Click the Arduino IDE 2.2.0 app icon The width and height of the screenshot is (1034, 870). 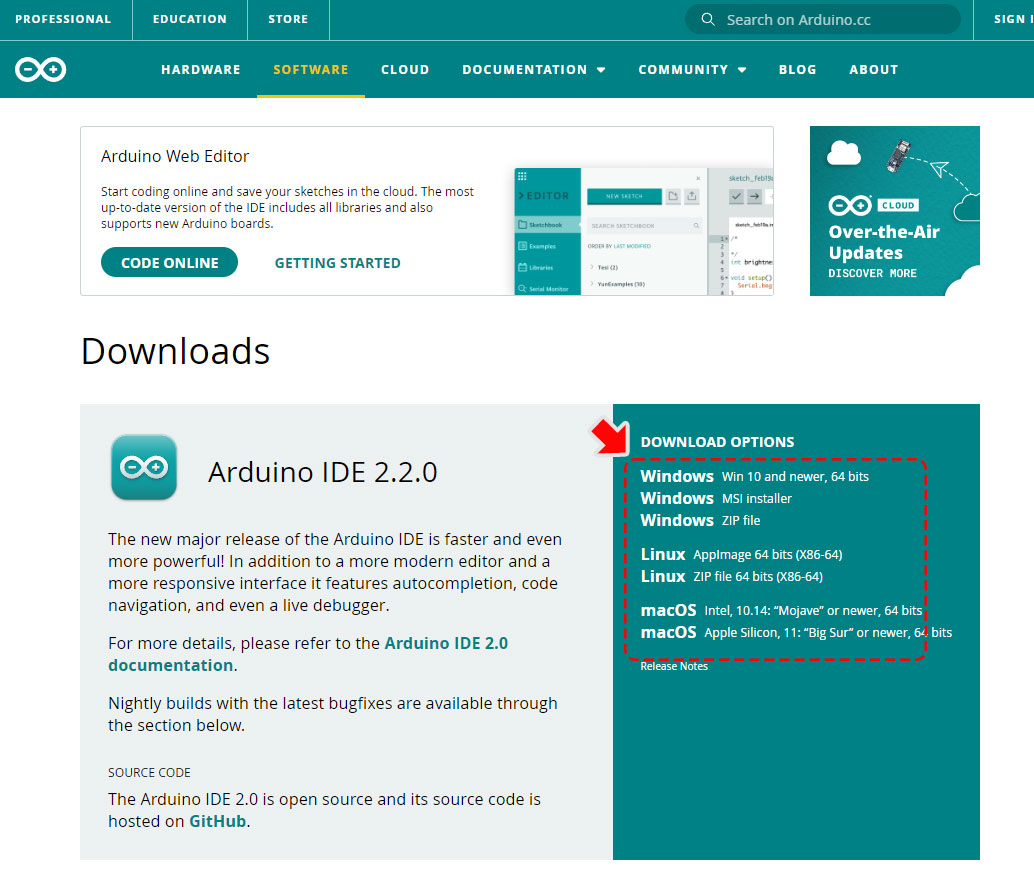tap(144, 467)
